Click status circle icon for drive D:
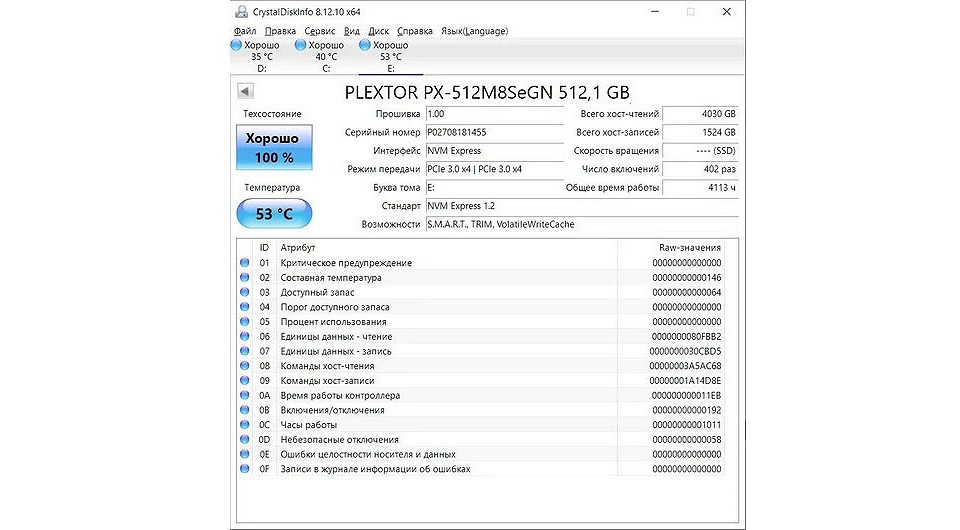960x530 pixels. point(236,45)
